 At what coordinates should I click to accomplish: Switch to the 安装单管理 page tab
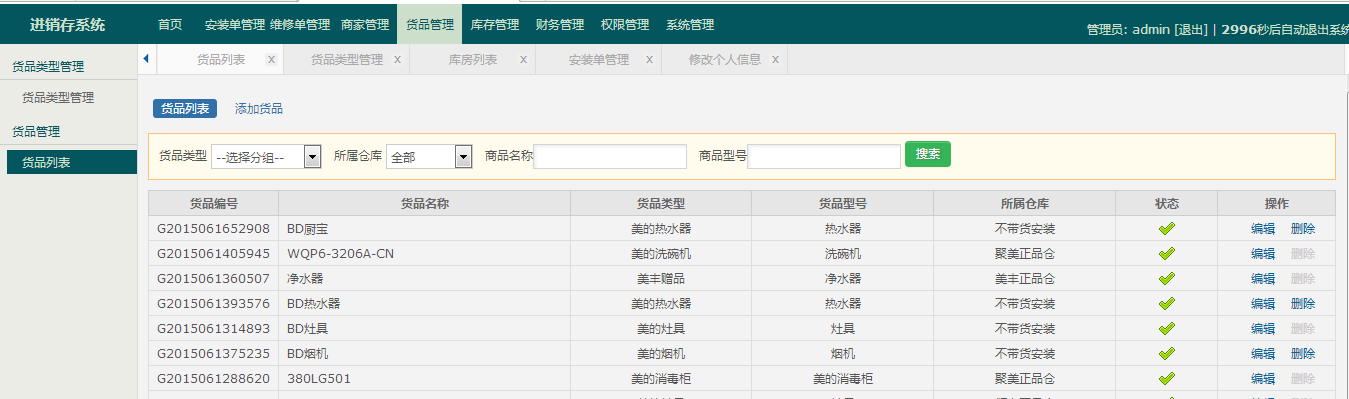click(599, 60)
